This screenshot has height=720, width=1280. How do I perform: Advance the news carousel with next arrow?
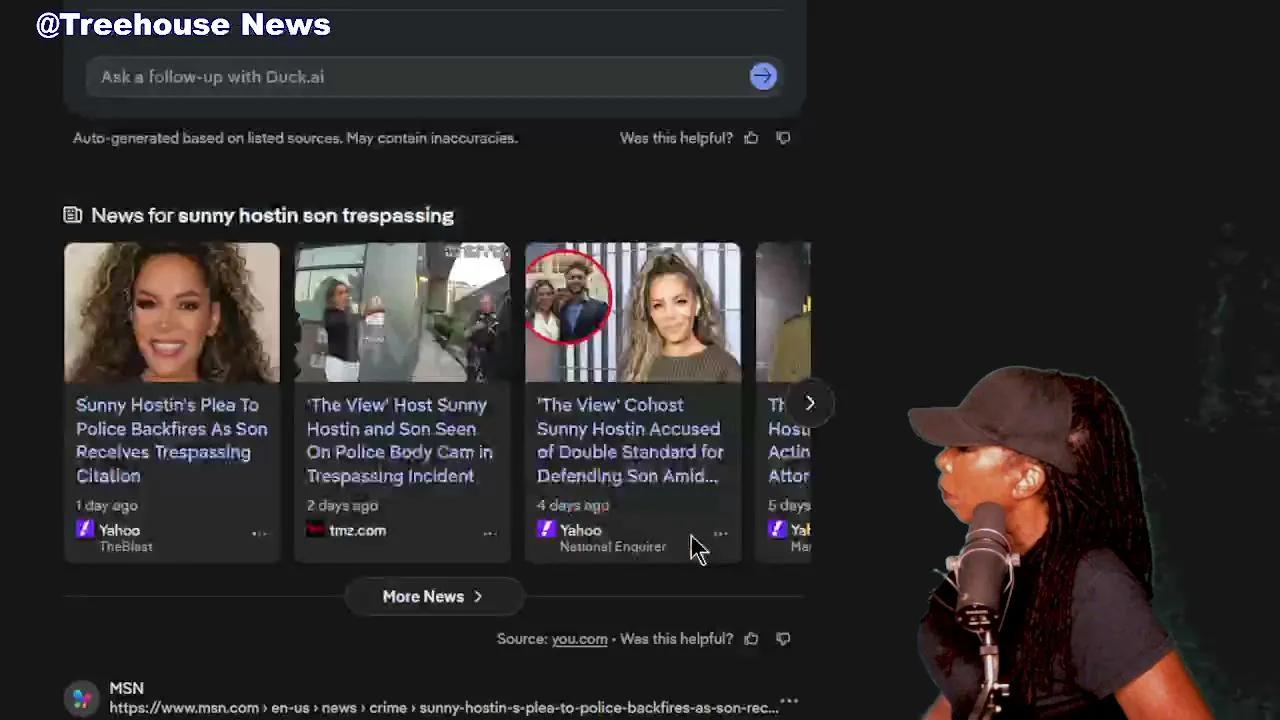[x=810, y=403]
